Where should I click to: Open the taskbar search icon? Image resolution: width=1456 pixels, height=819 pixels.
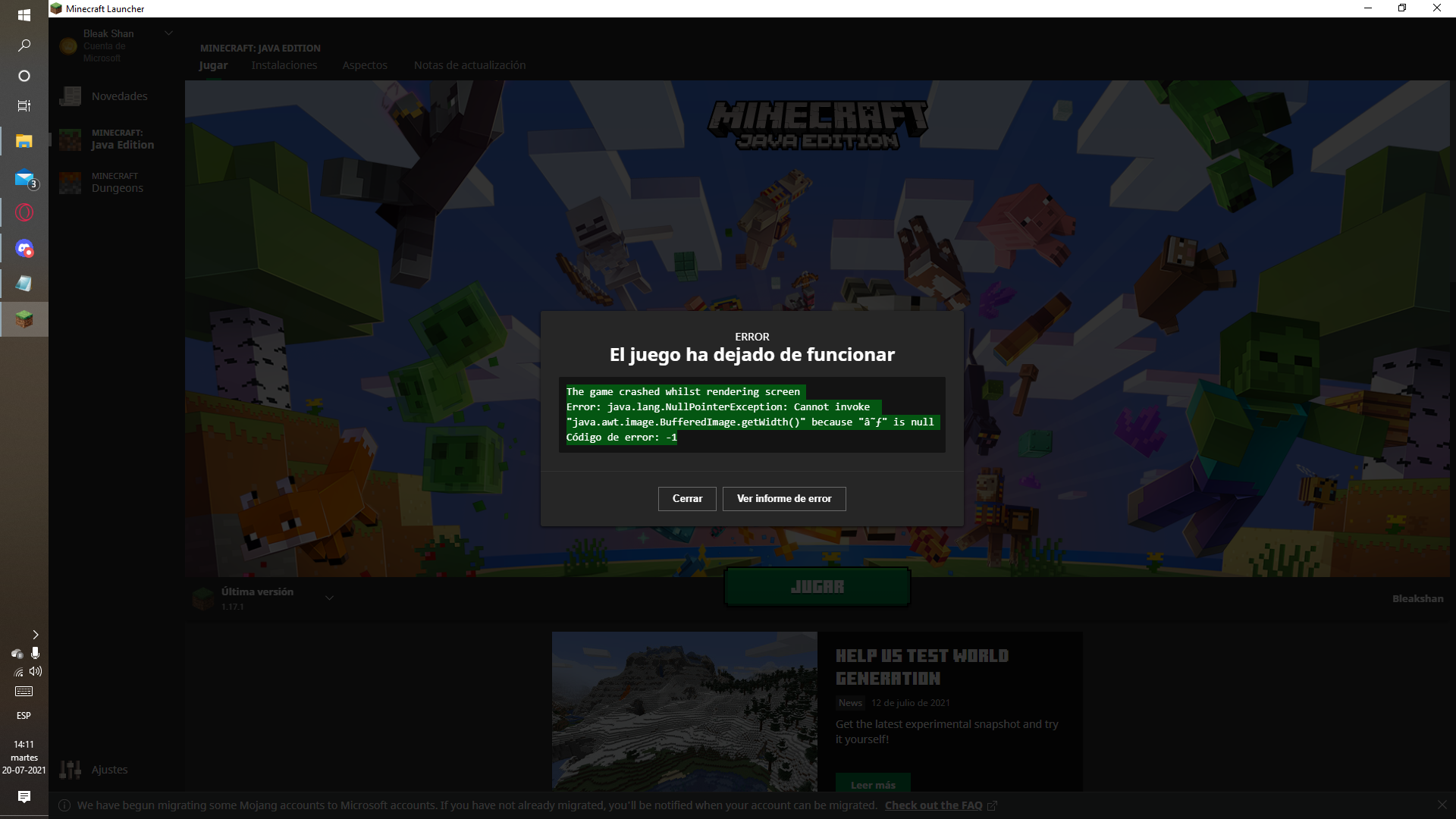pos(24,45)
